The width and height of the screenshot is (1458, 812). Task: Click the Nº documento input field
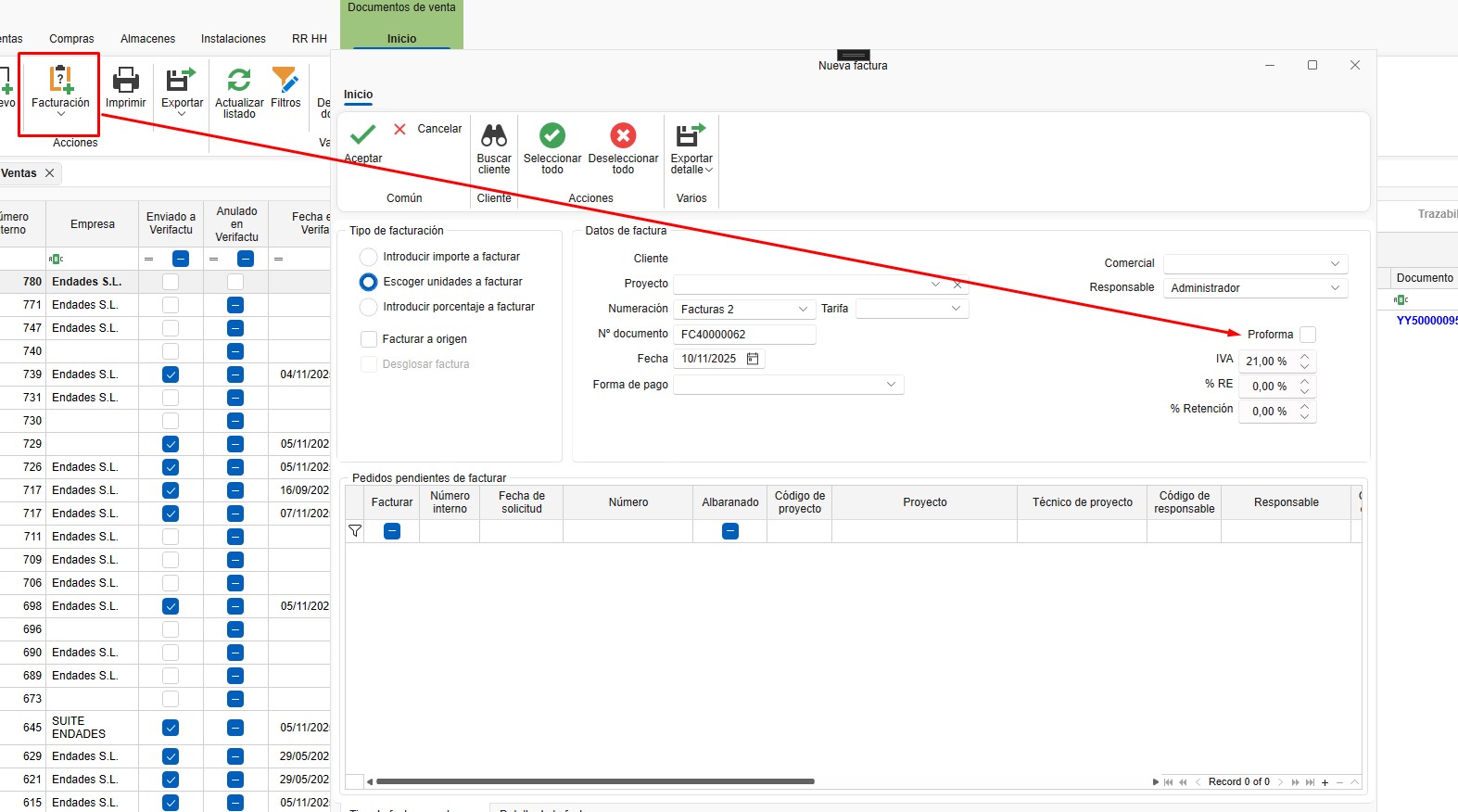(744, 335)
